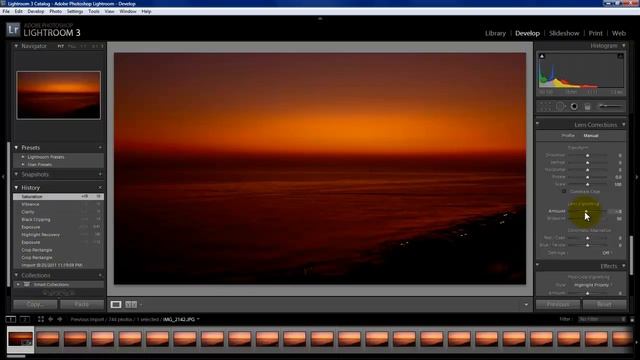This screenshot has width=640, height=360.
Task: Switch to the Library module
Action: pos(496,33)
